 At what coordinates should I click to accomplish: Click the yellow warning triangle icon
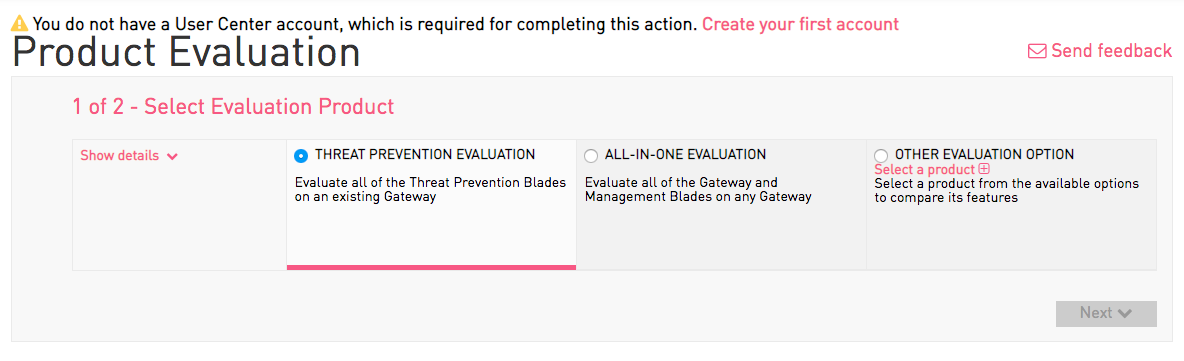pyautogui.click(x=20, y=24)
